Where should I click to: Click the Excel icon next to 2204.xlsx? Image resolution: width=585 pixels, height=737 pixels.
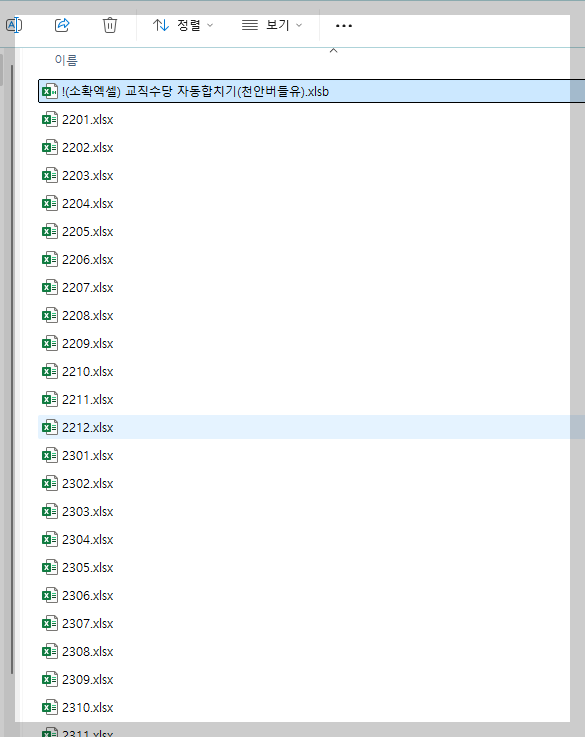50,204
